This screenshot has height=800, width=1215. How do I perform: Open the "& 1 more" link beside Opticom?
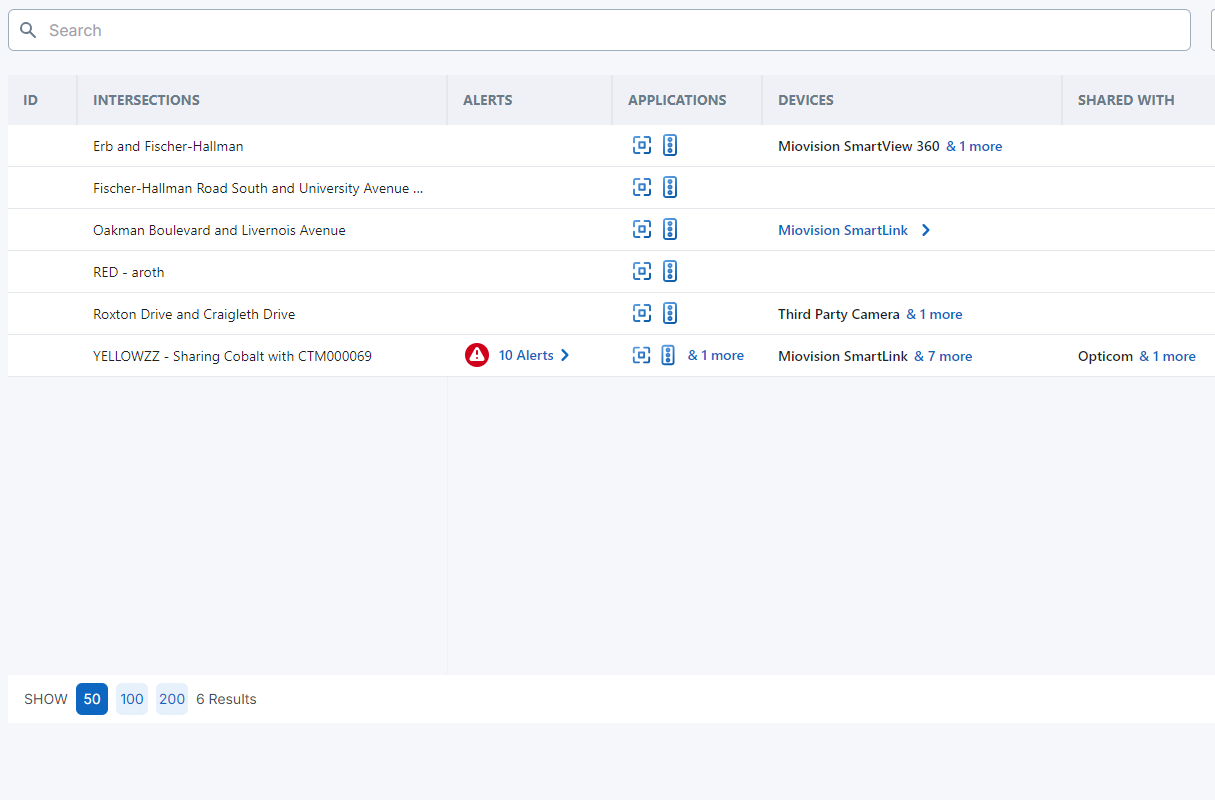(x=1167, y=356)
